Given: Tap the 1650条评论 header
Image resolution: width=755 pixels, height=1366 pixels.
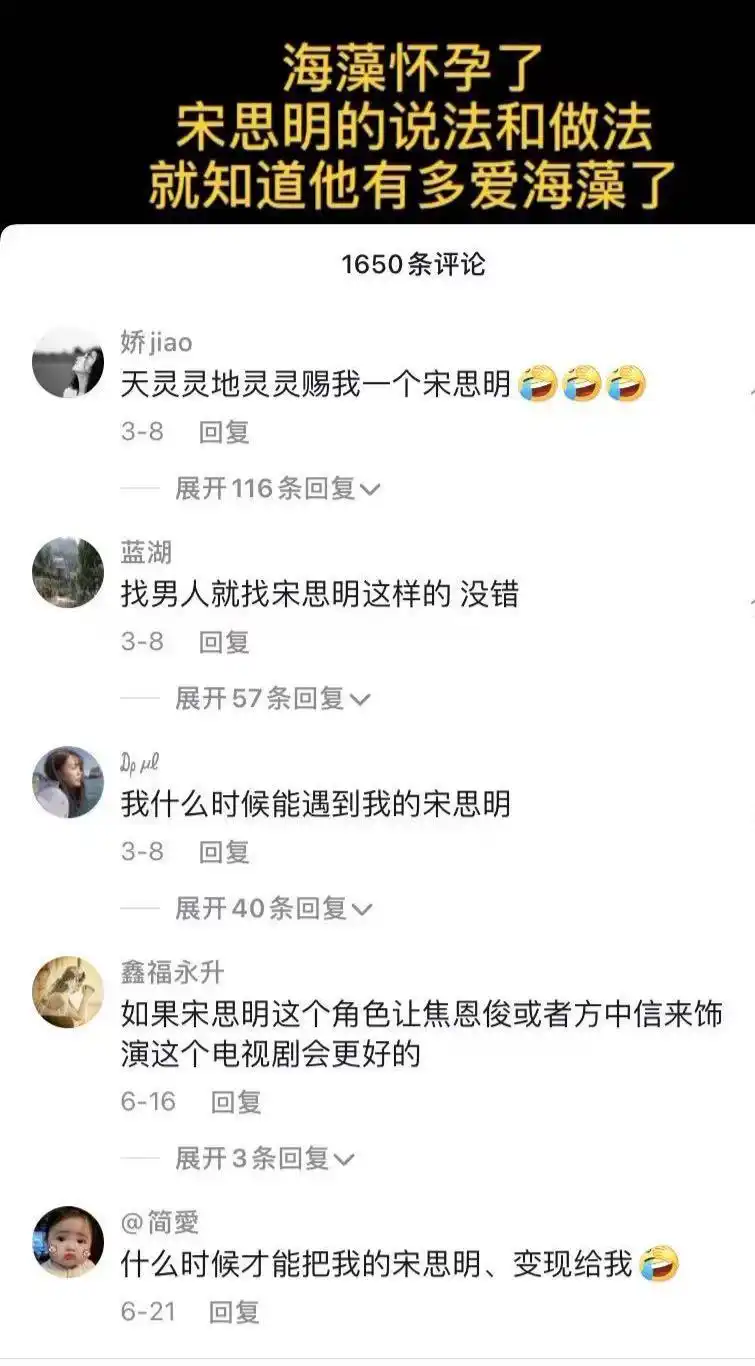Looking at the screenshot, I should (x=413, y=265).
